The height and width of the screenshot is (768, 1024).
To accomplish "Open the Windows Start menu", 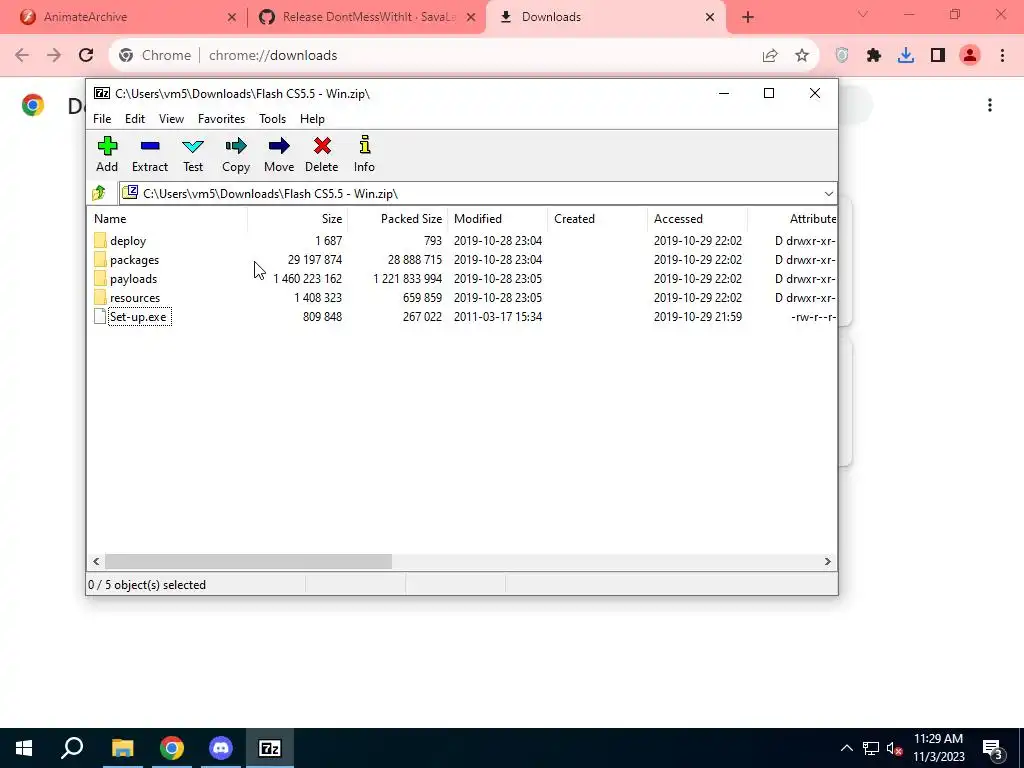I will point(24,748).
